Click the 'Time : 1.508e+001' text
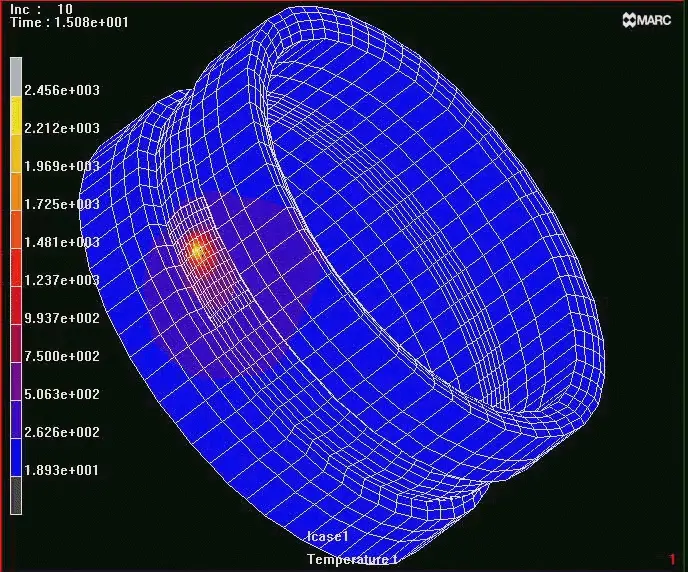The width and height of the screenshot is (688, 572). click(x=69, y=22)
